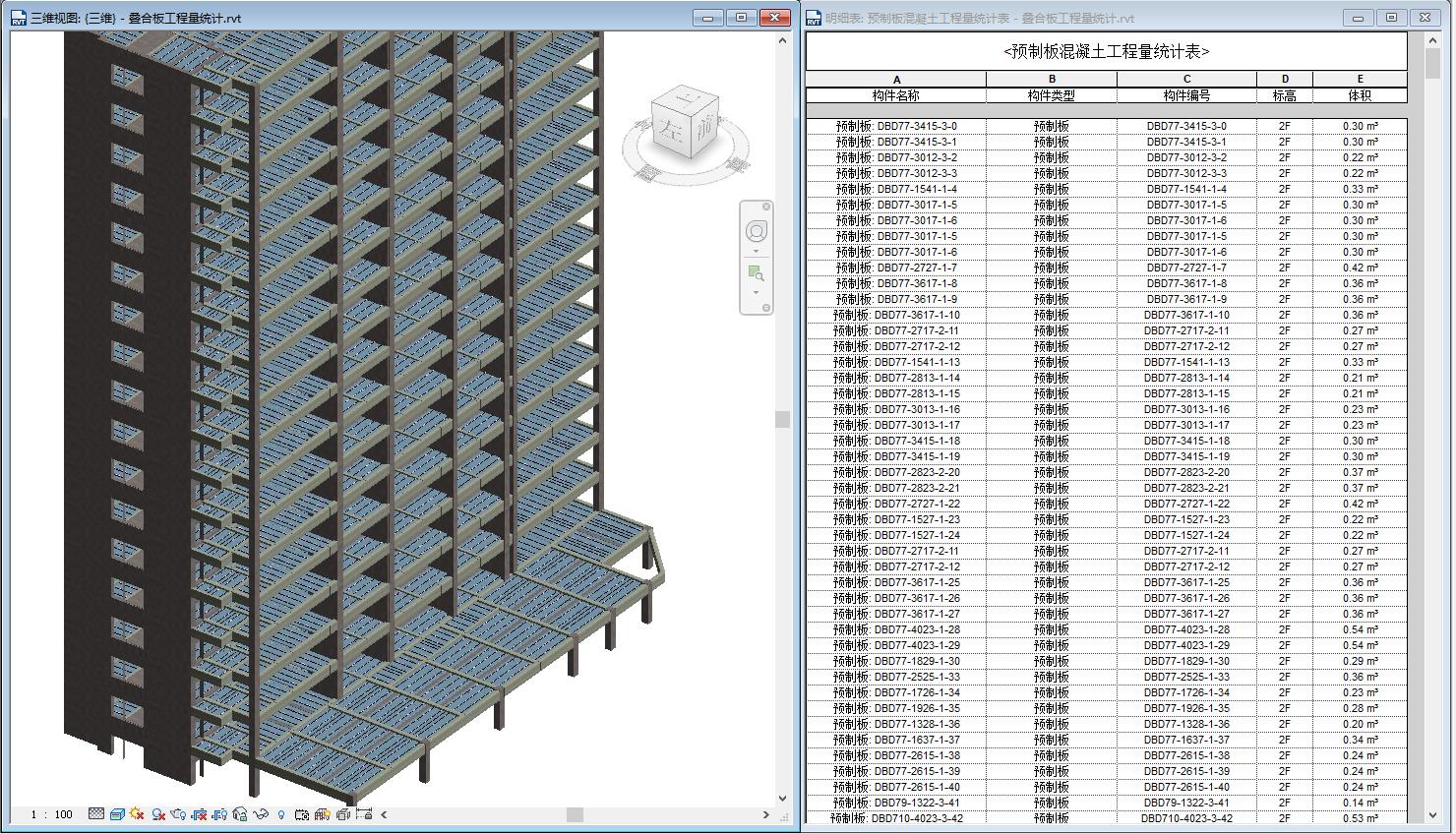
Task: Toggle Highlight Displacement Sets icon
Action: point(343,814)
